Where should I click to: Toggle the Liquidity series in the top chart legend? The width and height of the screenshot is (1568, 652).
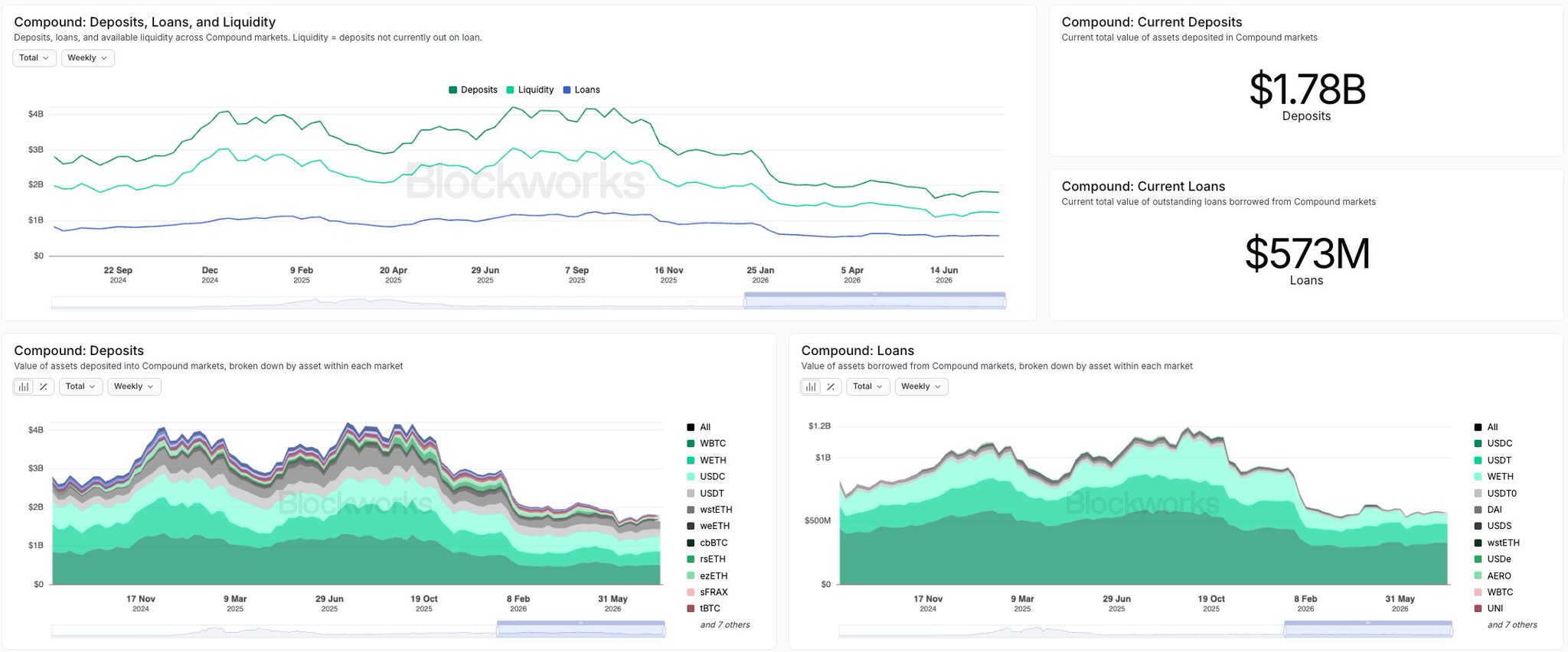[530, 90]
